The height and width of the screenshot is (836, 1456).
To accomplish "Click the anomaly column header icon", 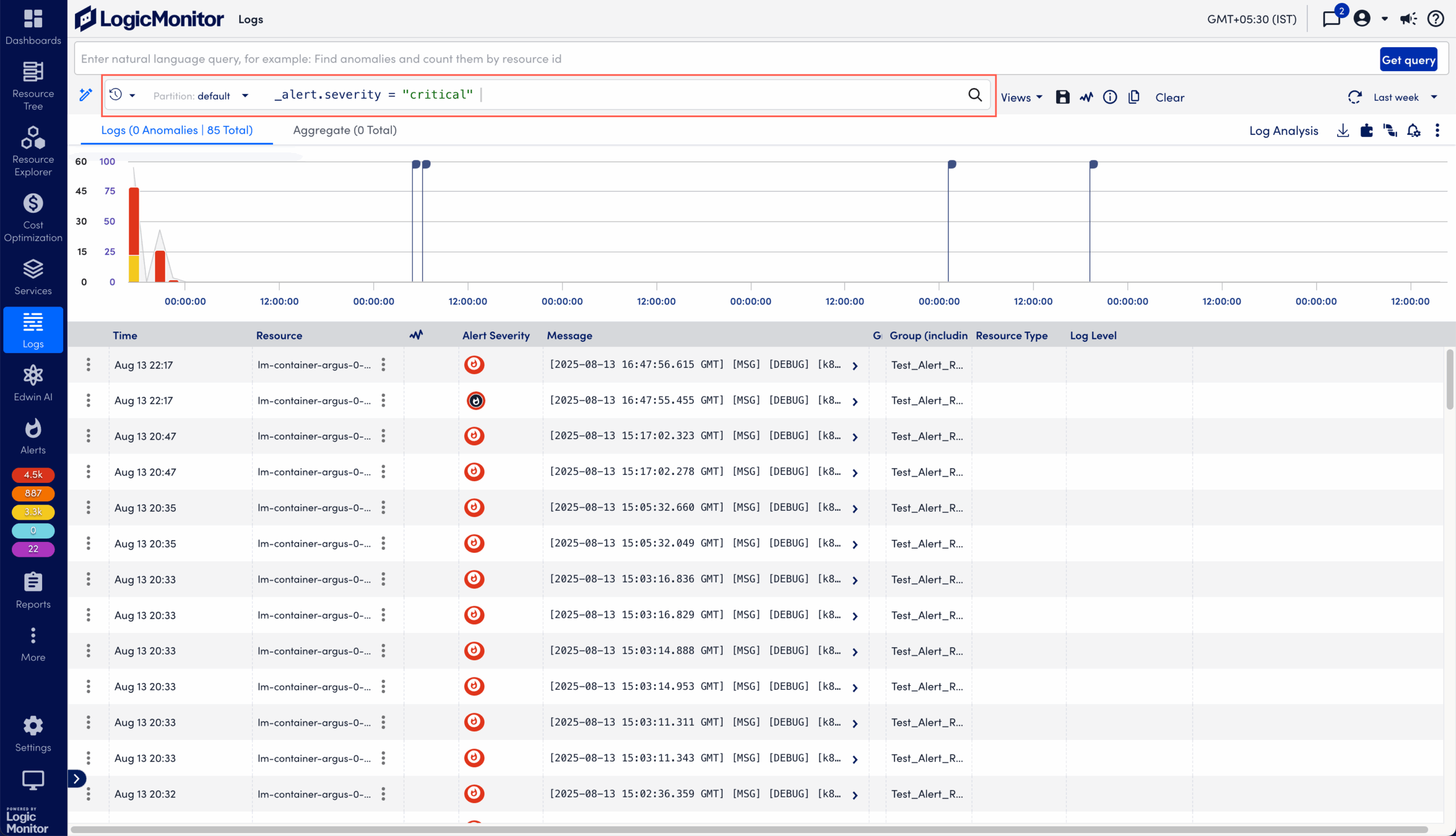I will tap(416, 335).
